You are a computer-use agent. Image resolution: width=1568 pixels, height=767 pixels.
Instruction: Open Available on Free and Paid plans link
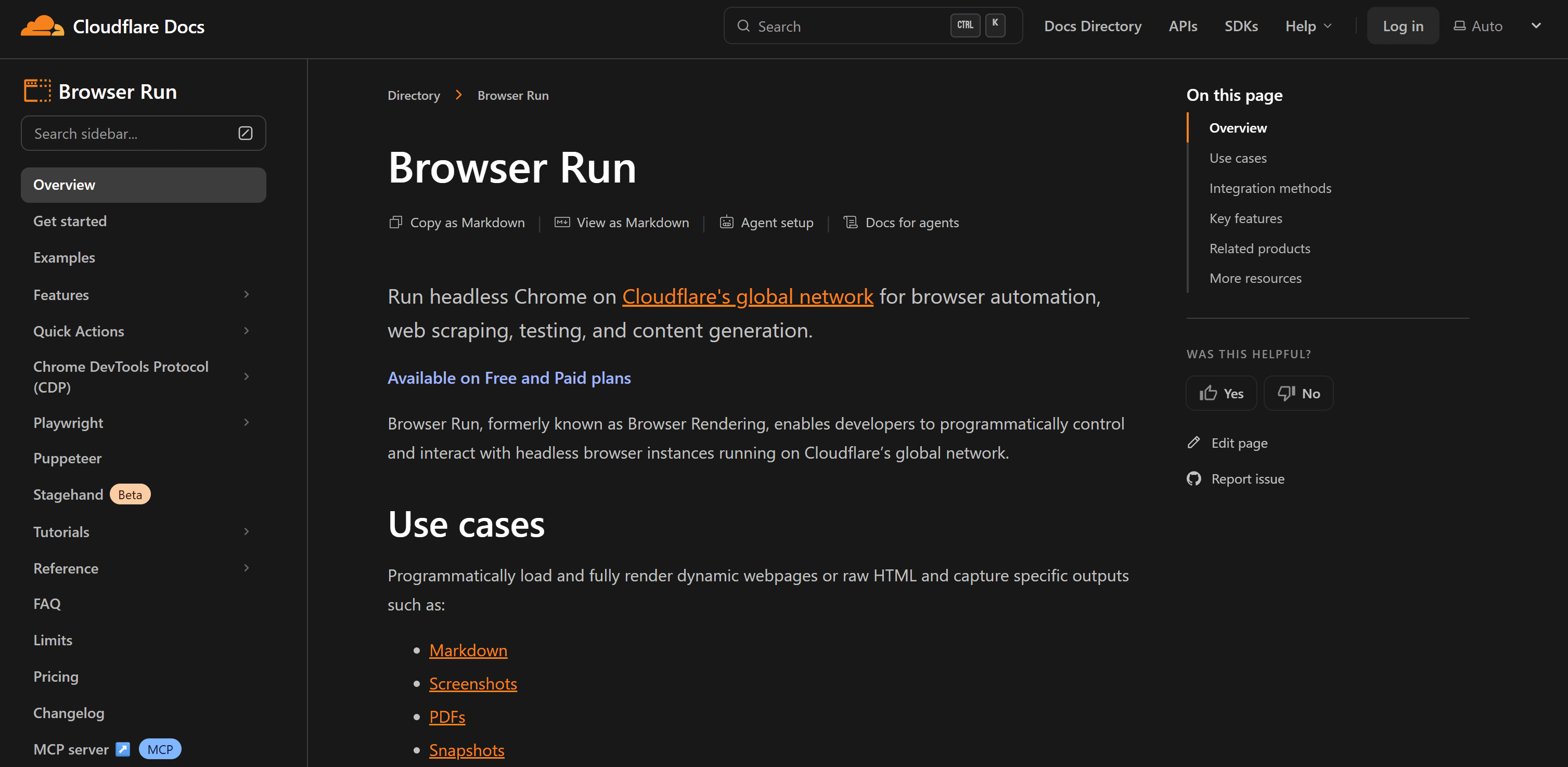[x=509, y=378]
